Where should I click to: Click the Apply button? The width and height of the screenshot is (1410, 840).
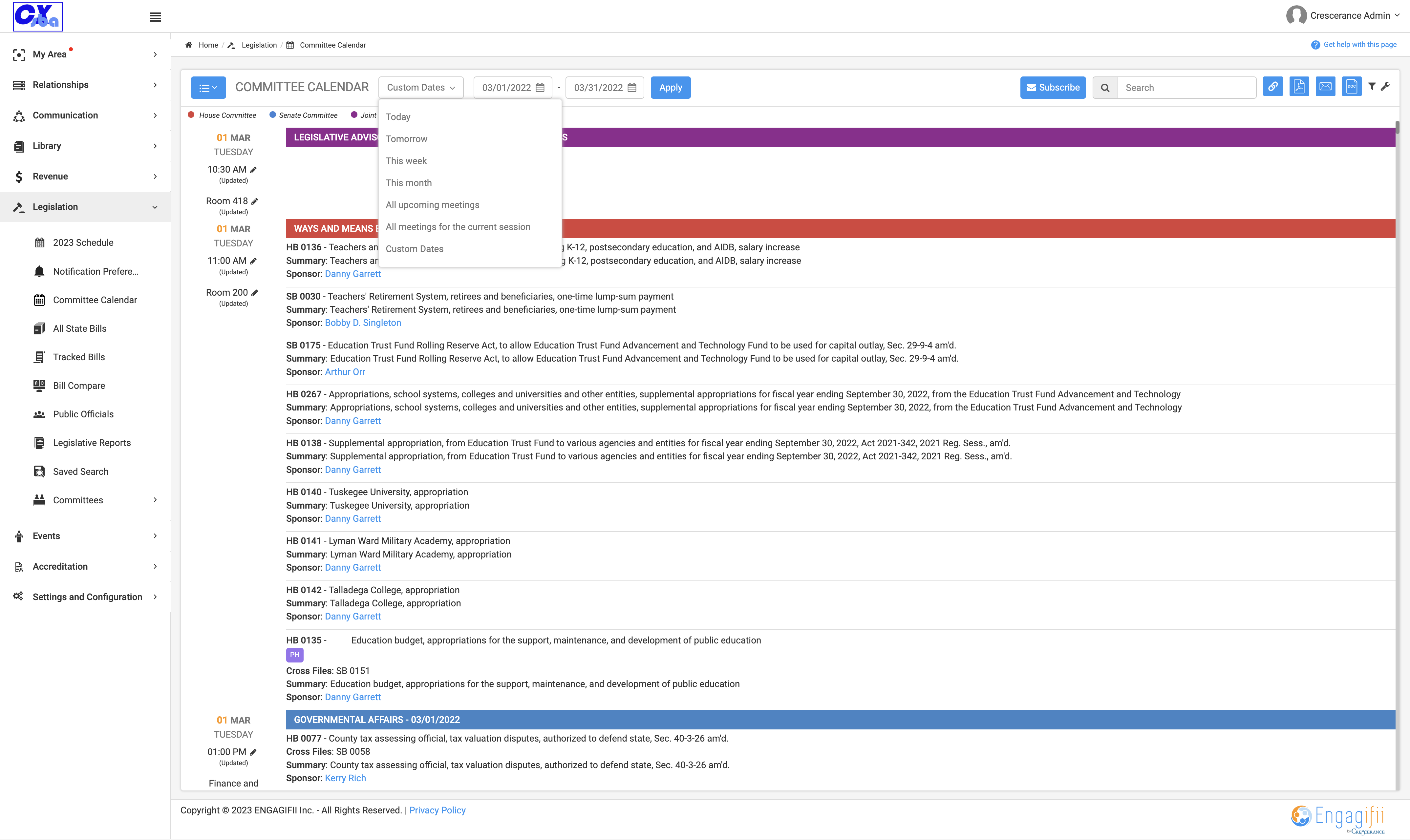click(x=670, y=88)
